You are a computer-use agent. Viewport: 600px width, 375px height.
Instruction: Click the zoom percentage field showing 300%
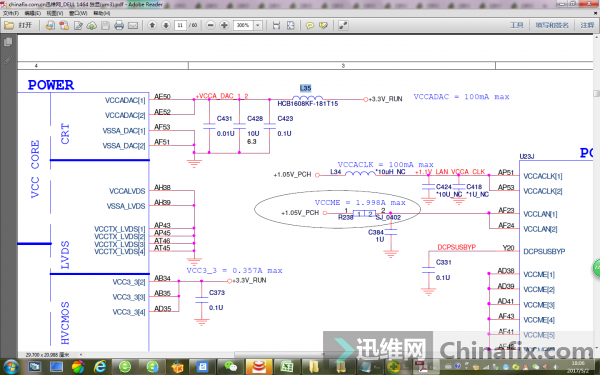point(243,25)
